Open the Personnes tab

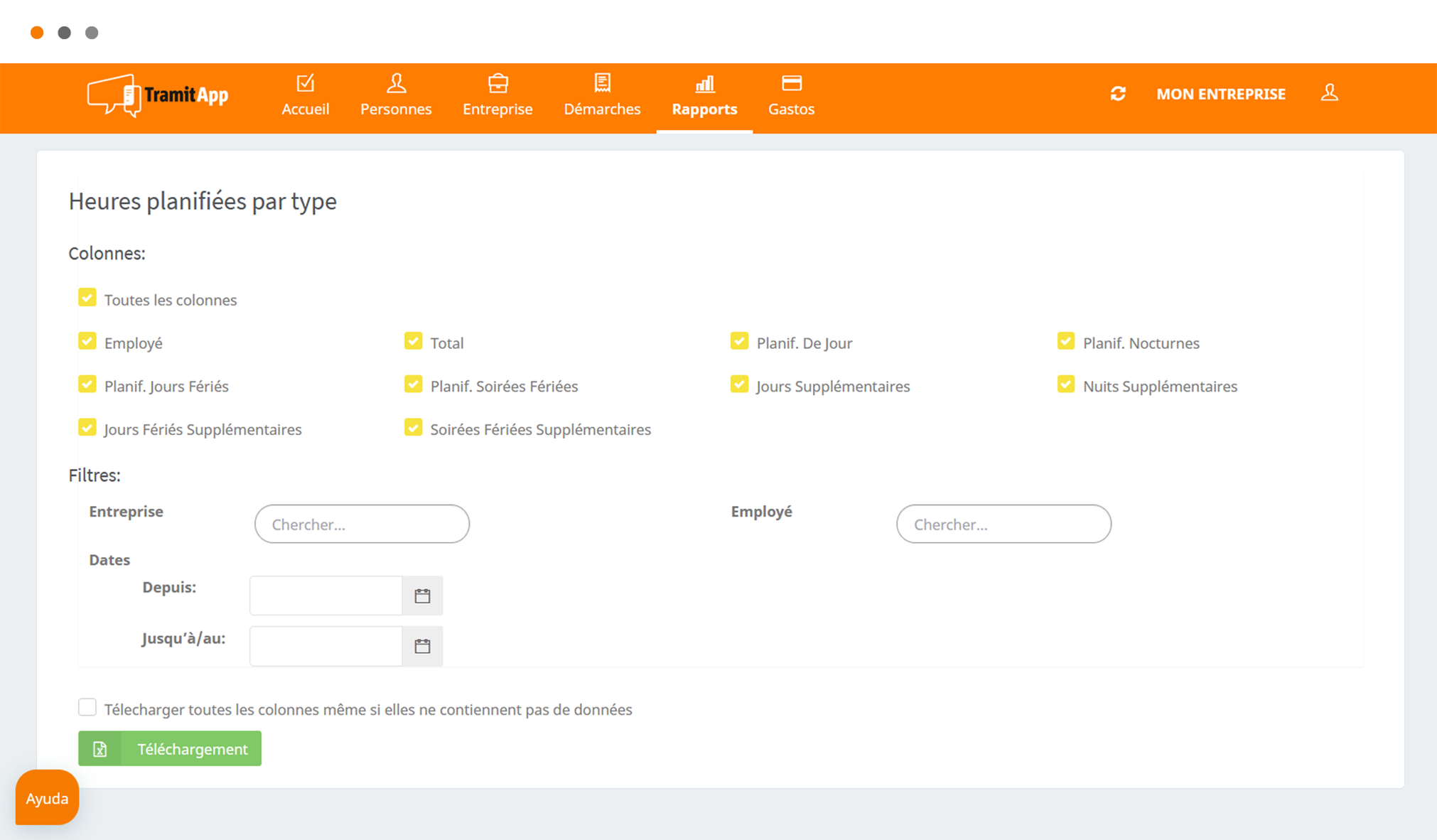pyautogui.click(x=396, y=97)
